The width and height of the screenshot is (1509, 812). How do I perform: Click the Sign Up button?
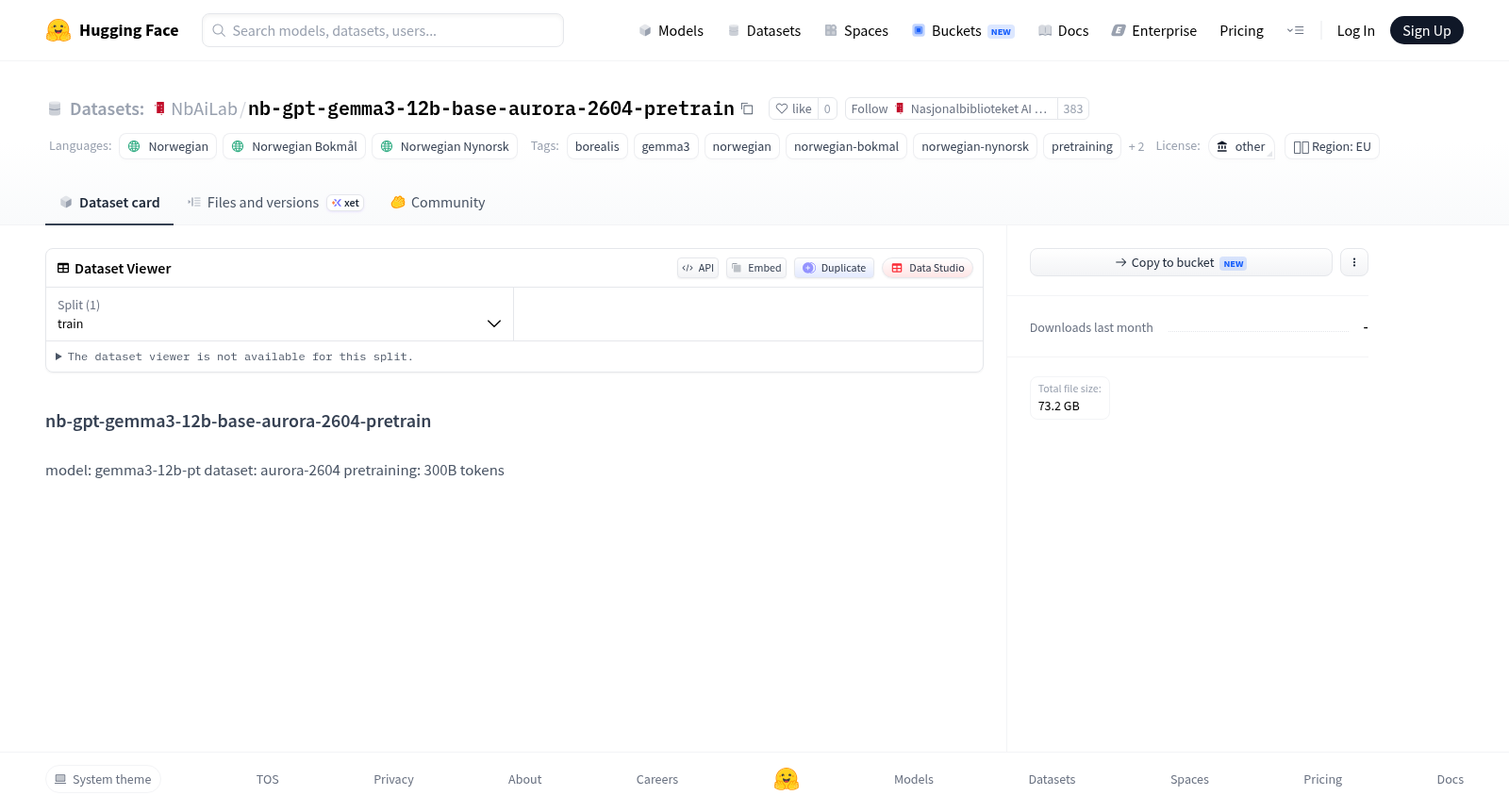(1426, 30)
